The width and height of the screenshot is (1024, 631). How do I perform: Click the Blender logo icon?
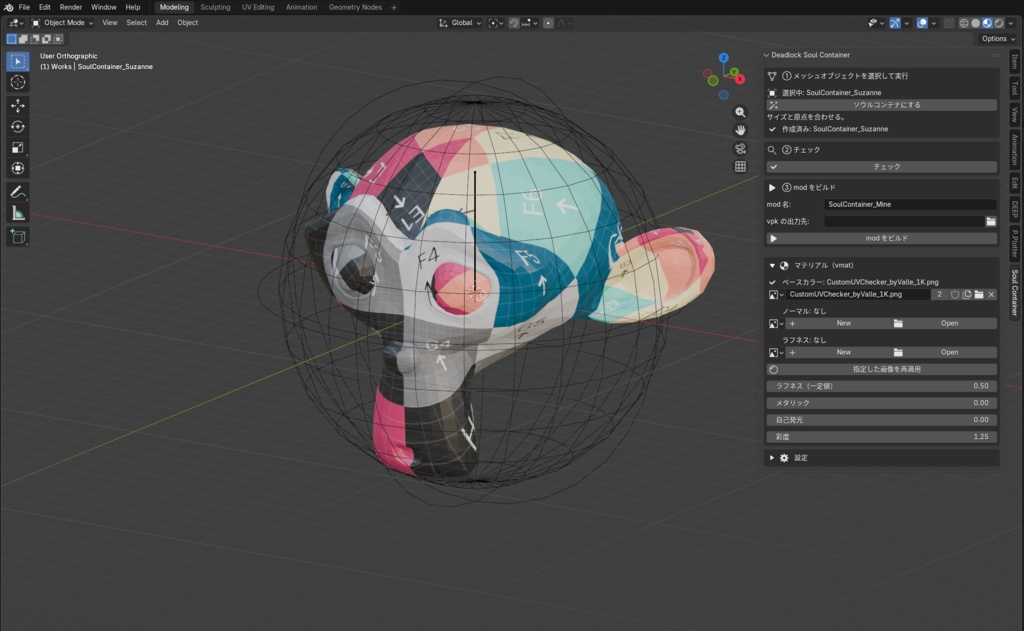click(x=8, y=7)
